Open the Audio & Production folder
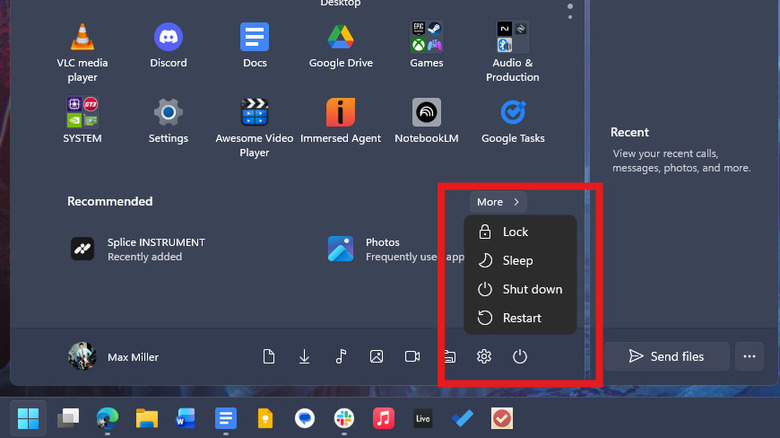780x438 pixels. [512, 52]
